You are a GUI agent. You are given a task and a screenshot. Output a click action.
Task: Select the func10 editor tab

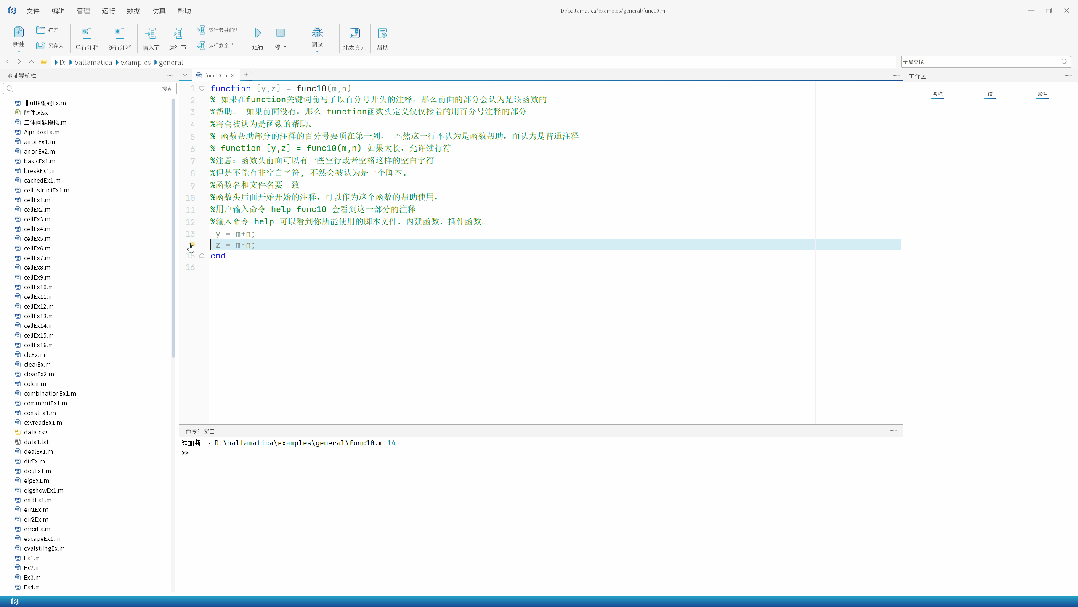[215, 75]
